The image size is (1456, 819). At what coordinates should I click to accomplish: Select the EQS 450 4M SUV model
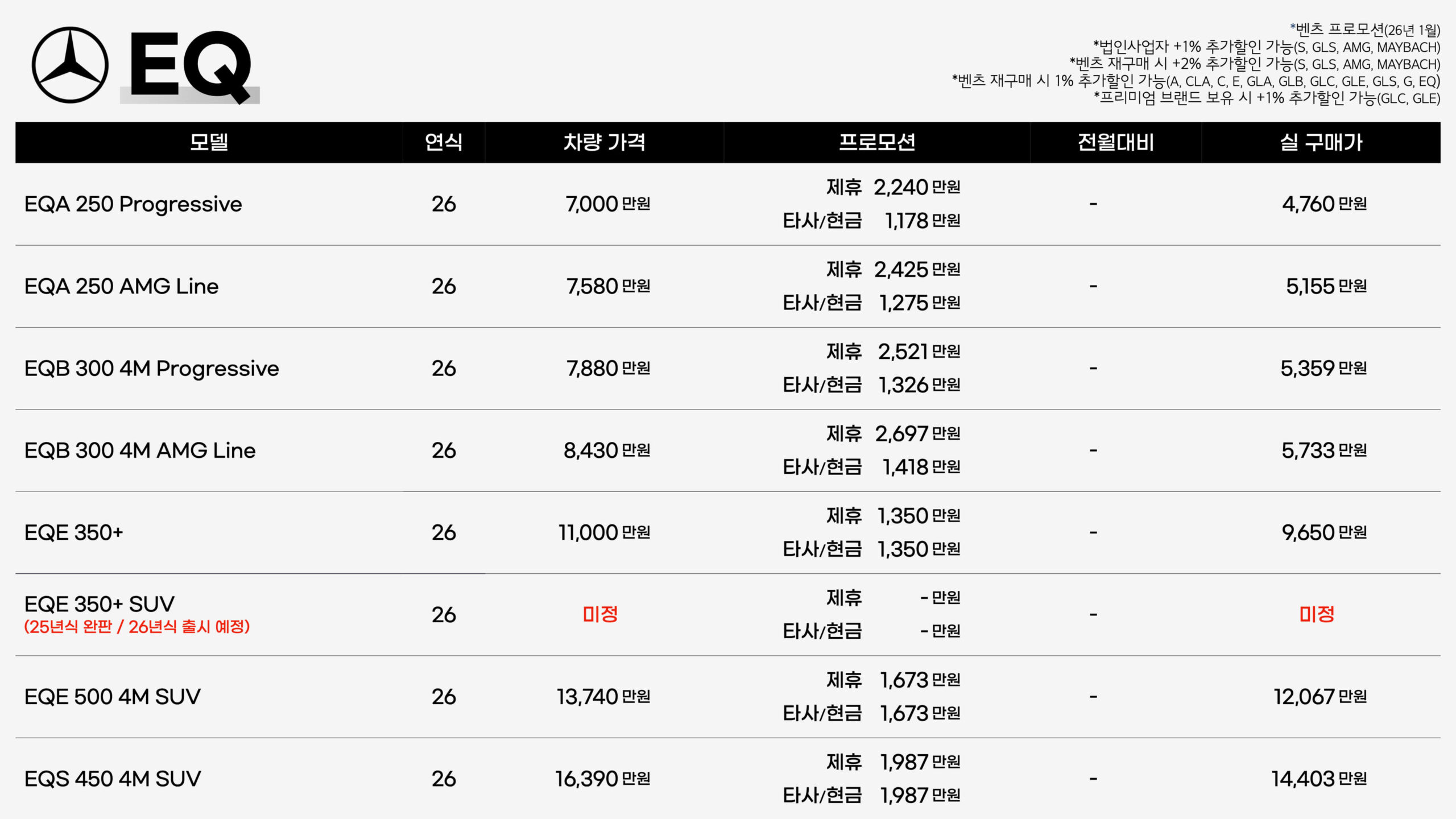coord(113,779)
